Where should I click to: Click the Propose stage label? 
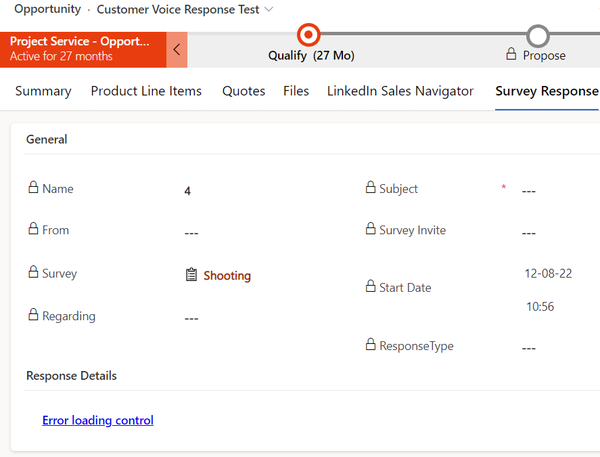[544, 55]
